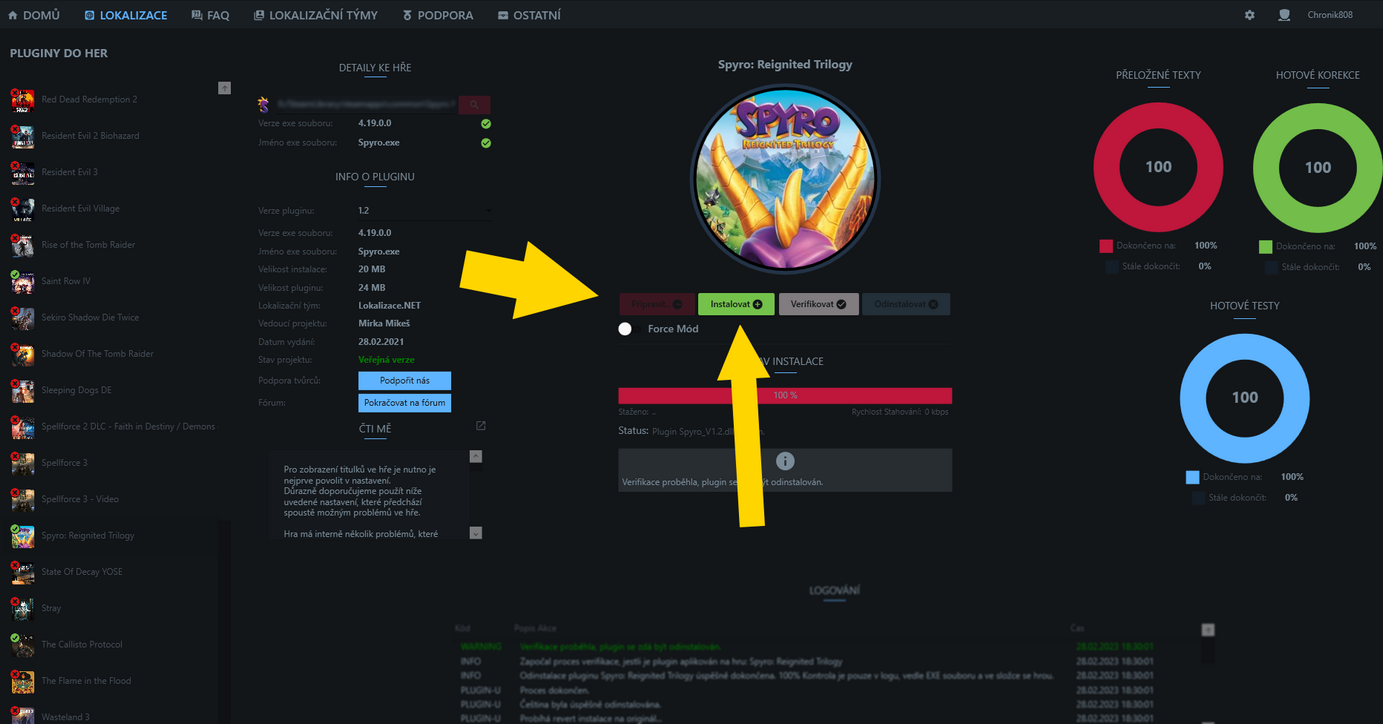The image size is (1383, 724).
Task: Go to the DOMŮ menu
Action: point(33,15)
